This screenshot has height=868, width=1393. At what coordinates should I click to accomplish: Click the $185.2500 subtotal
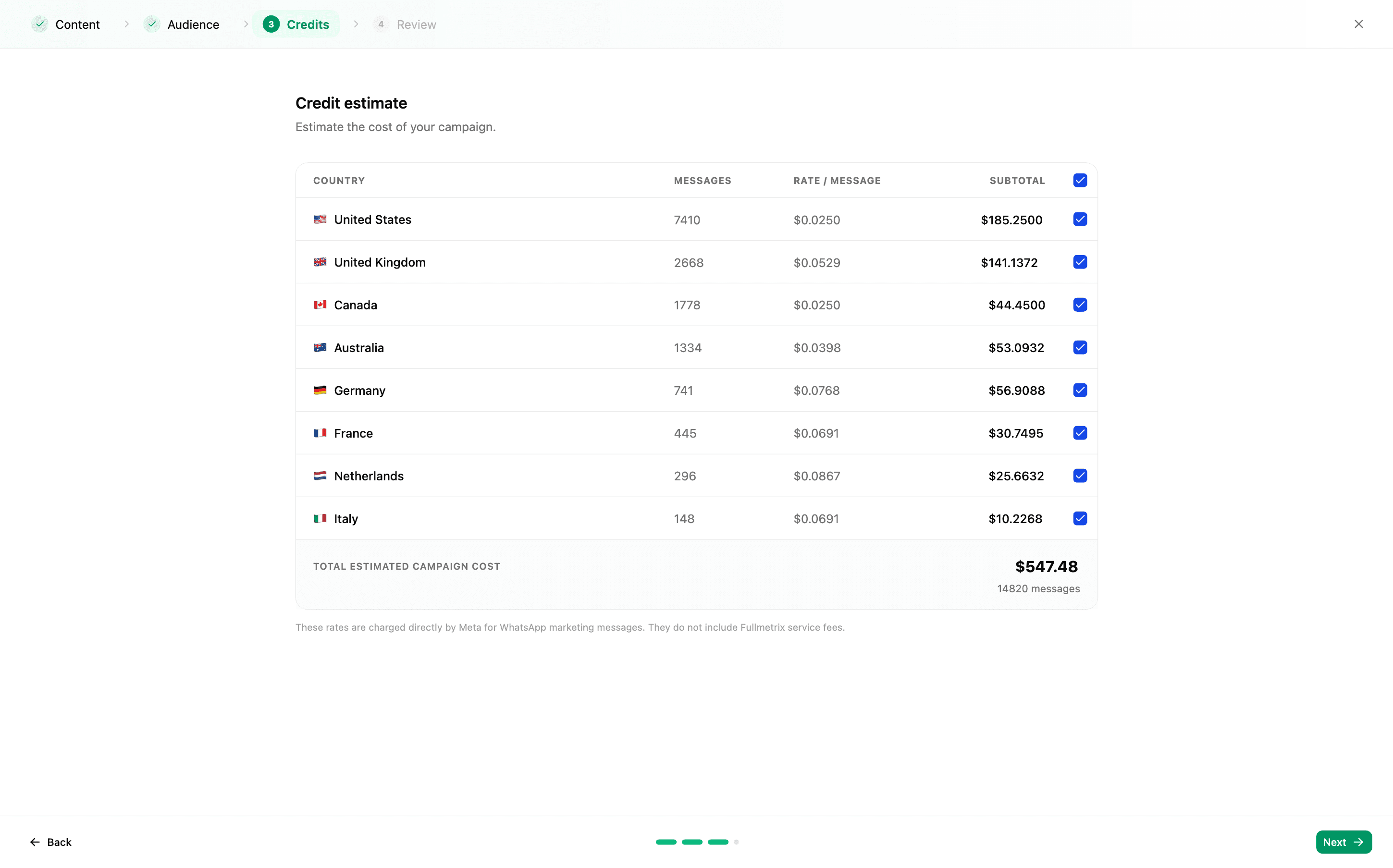[x=1011, y=220]
